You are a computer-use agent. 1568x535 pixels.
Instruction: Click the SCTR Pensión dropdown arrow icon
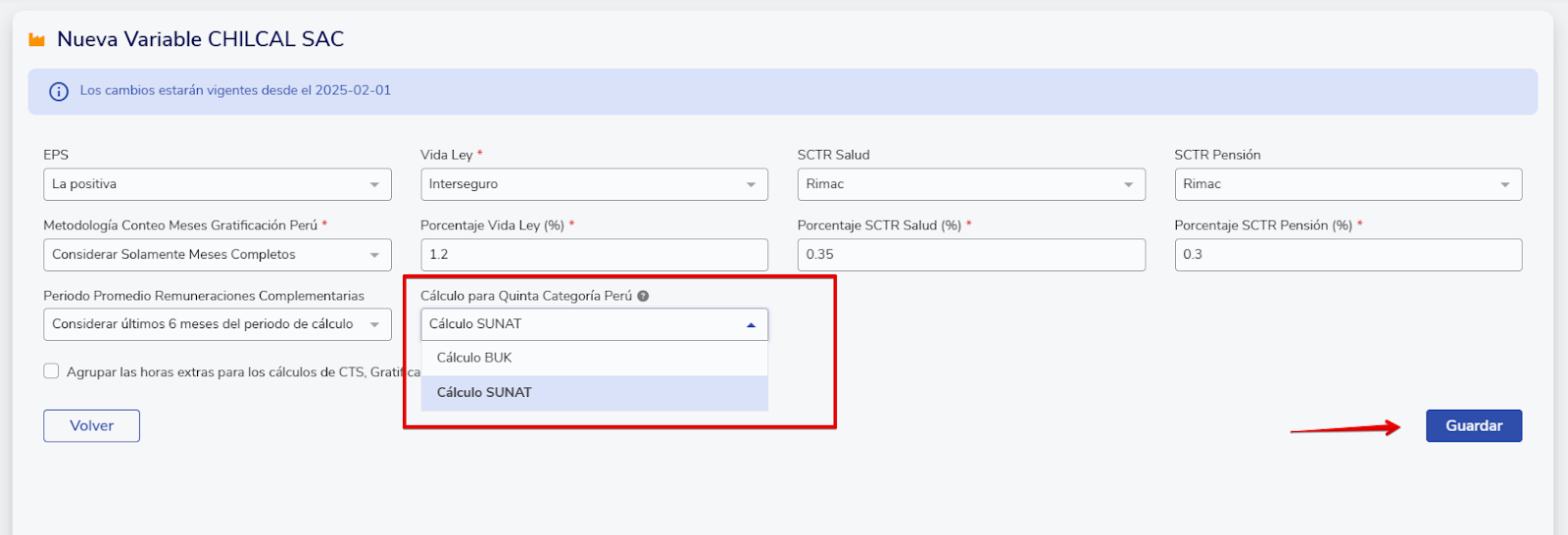(1505, 184)
